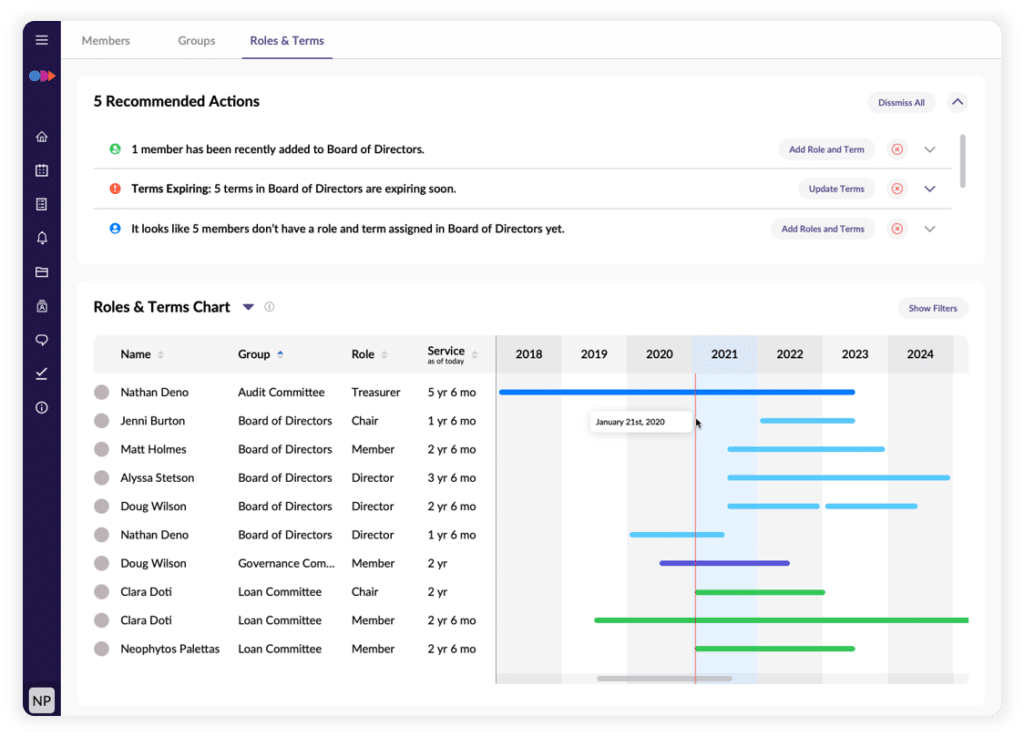The height and width of the screenshot is (737, 1024).
Task: Click the Dismiss All button
Action: tap(901, 103)
